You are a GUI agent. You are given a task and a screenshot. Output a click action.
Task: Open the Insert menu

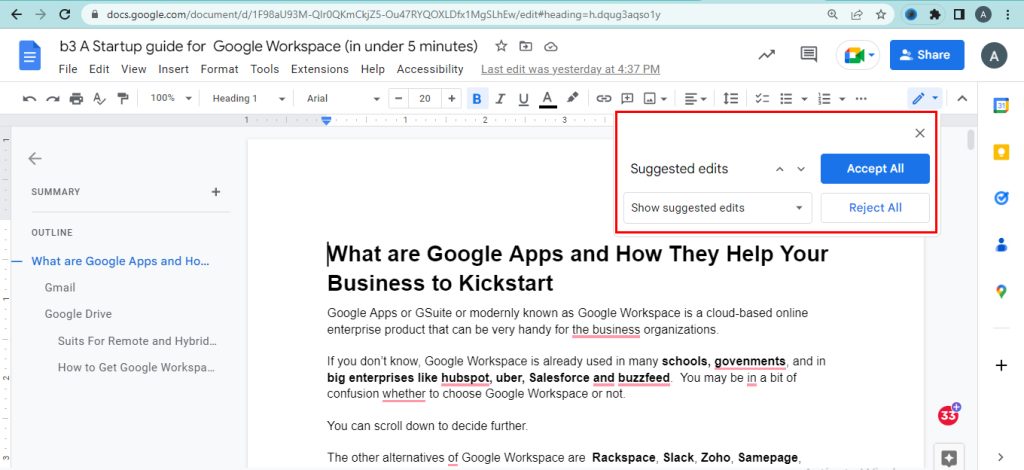173,69
